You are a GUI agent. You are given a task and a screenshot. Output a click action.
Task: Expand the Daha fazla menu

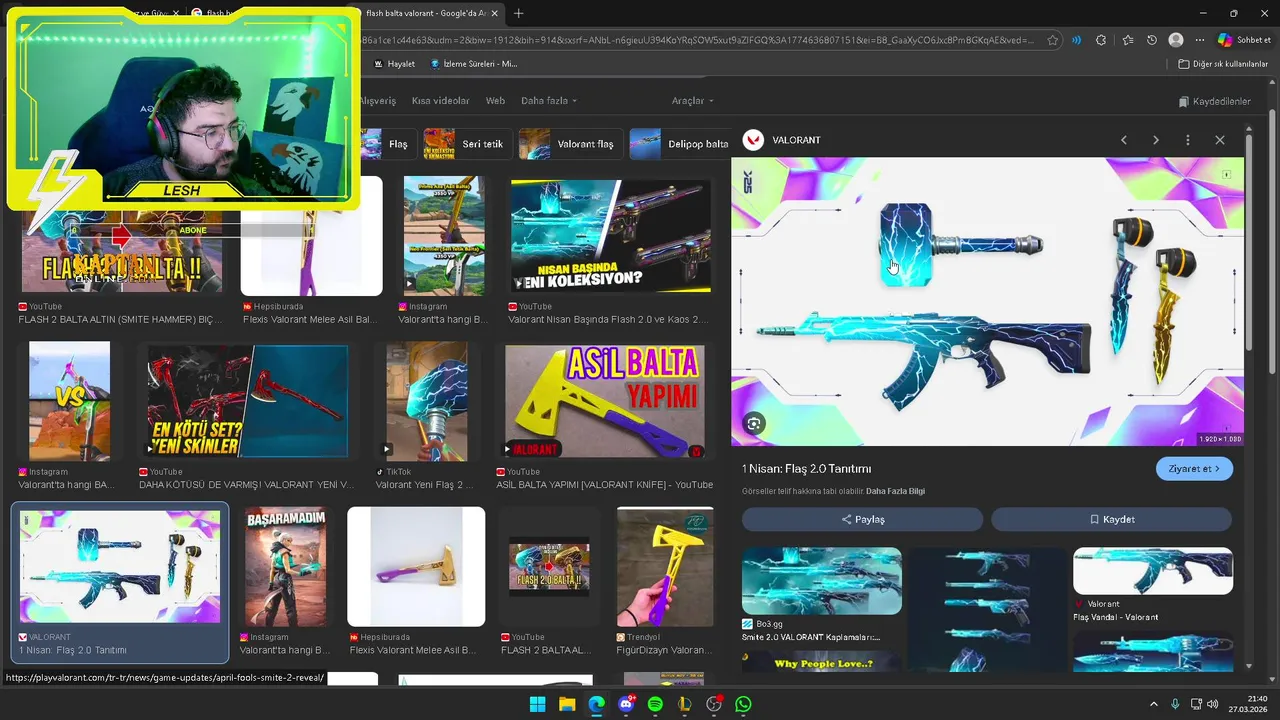click(549, 101)
